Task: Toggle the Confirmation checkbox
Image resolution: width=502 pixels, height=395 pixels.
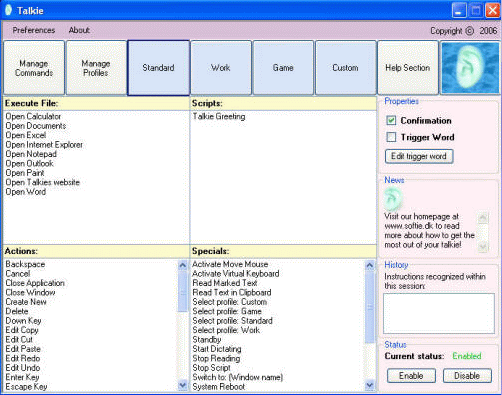Action: [391, 120]
